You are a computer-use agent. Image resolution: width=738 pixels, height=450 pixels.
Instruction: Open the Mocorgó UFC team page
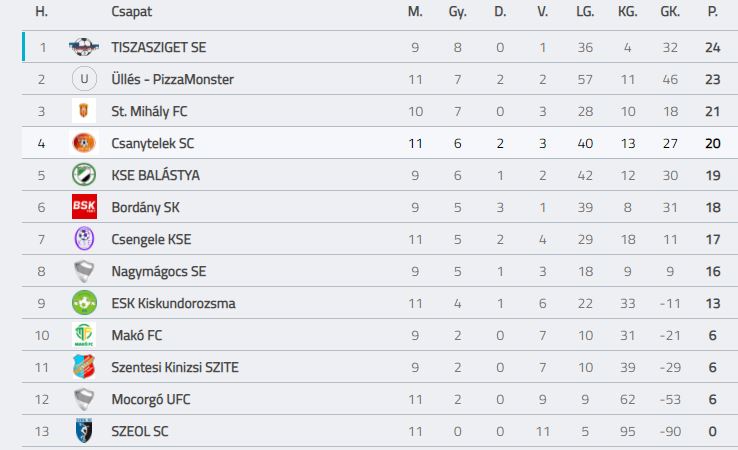coord(151,399)
